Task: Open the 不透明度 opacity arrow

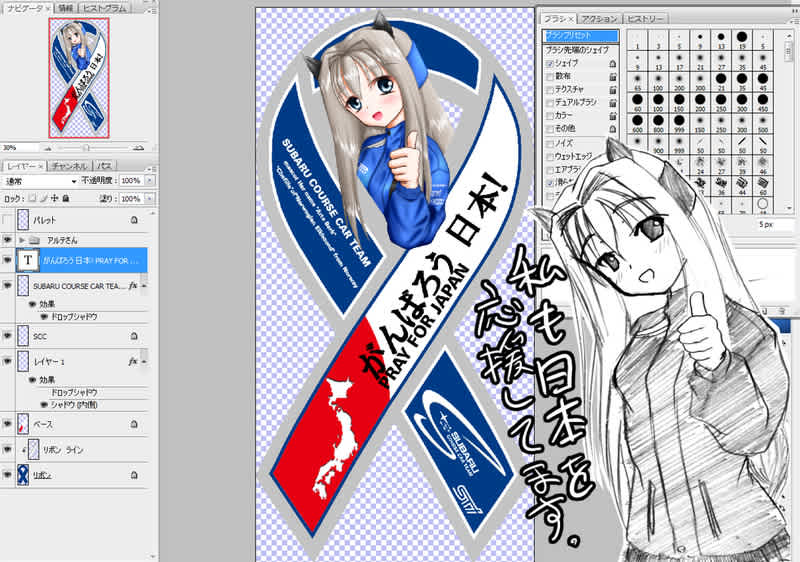Action: pyautogui.click(x=149, y=181)
